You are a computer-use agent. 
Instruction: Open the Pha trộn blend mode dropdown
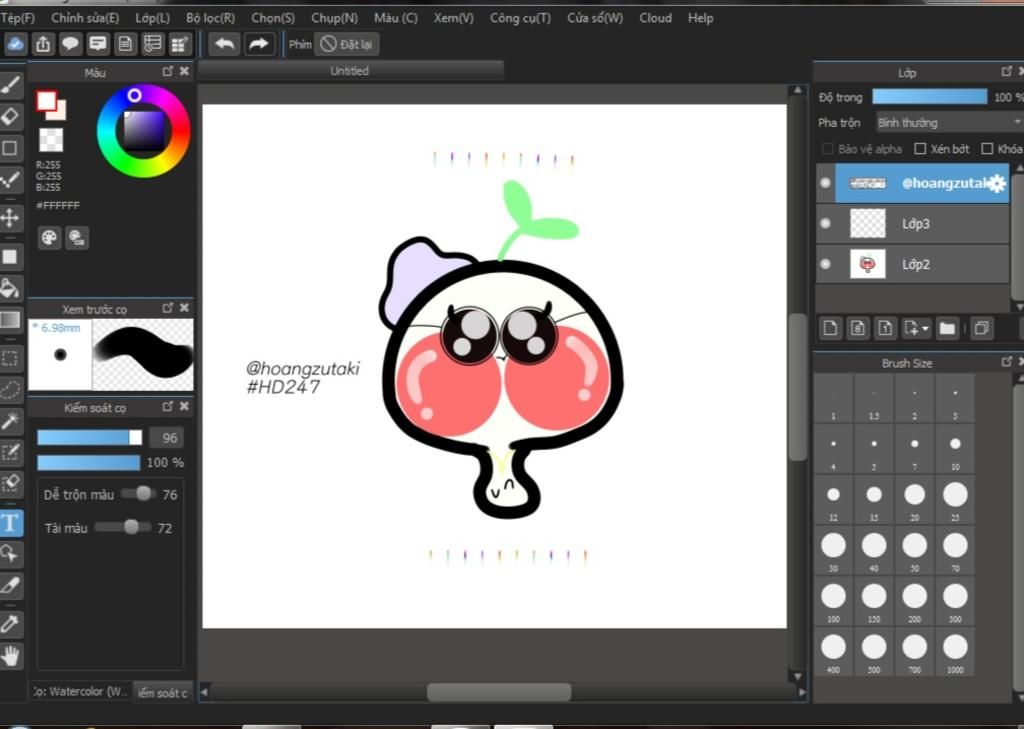[x=948, y=122]
